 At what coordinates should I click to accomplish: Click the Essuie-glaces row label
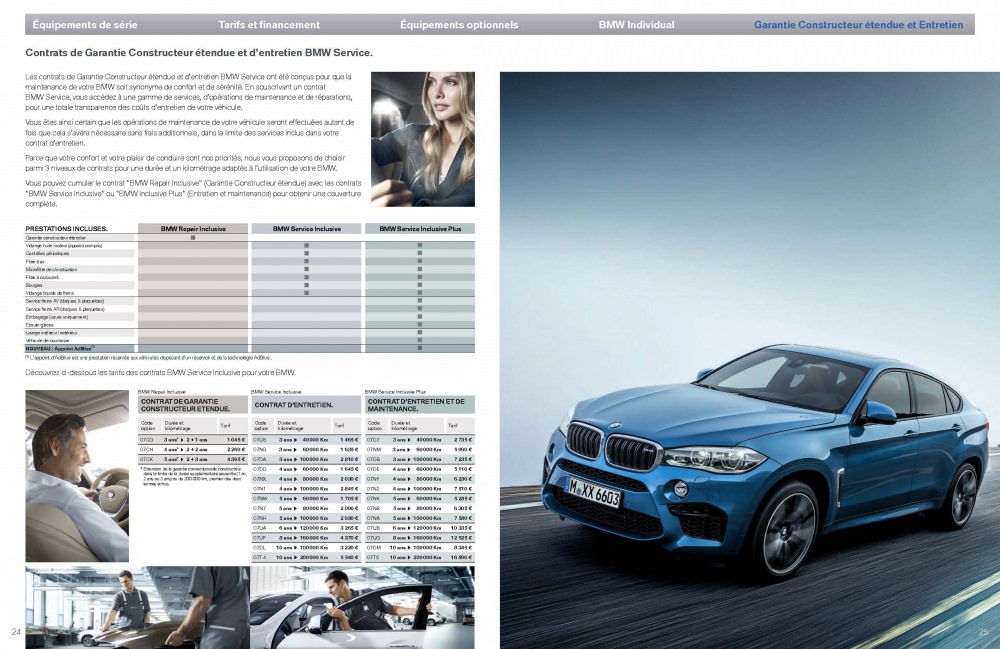[x=40, y=324]
